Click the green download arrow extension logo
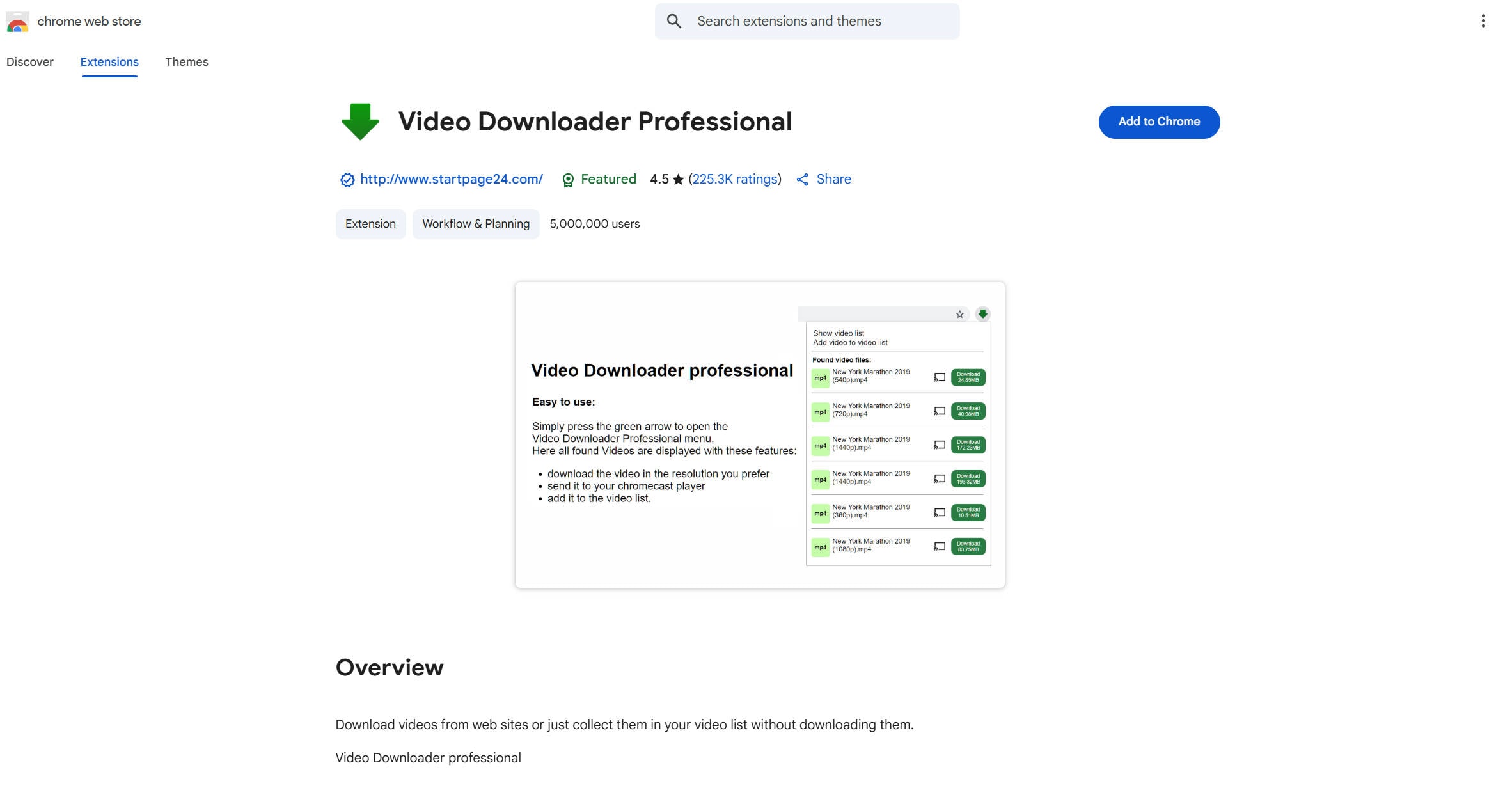1512x788 pixels. coord(360,122)
